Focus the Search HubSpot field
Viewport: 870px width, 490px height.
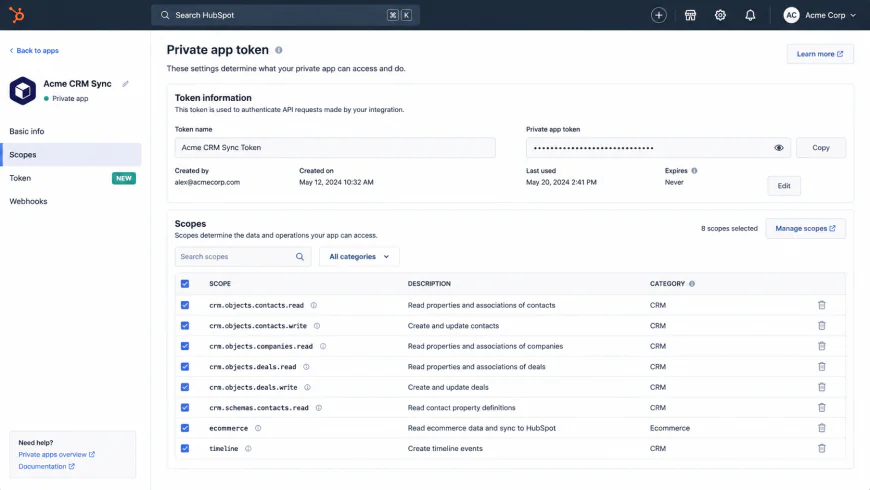285,15
